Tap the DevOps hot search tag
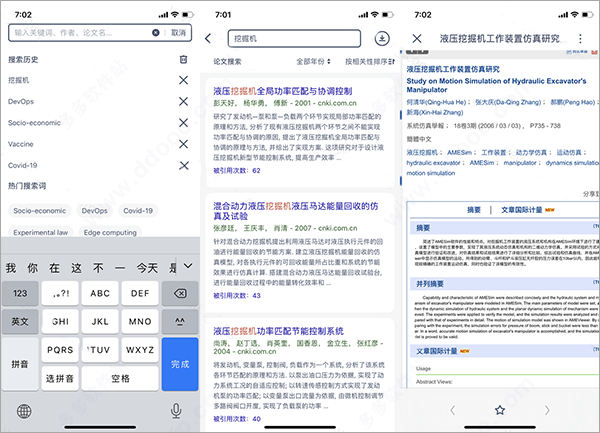The width and height of the screenshot is (600, 433). coord(95,211)
